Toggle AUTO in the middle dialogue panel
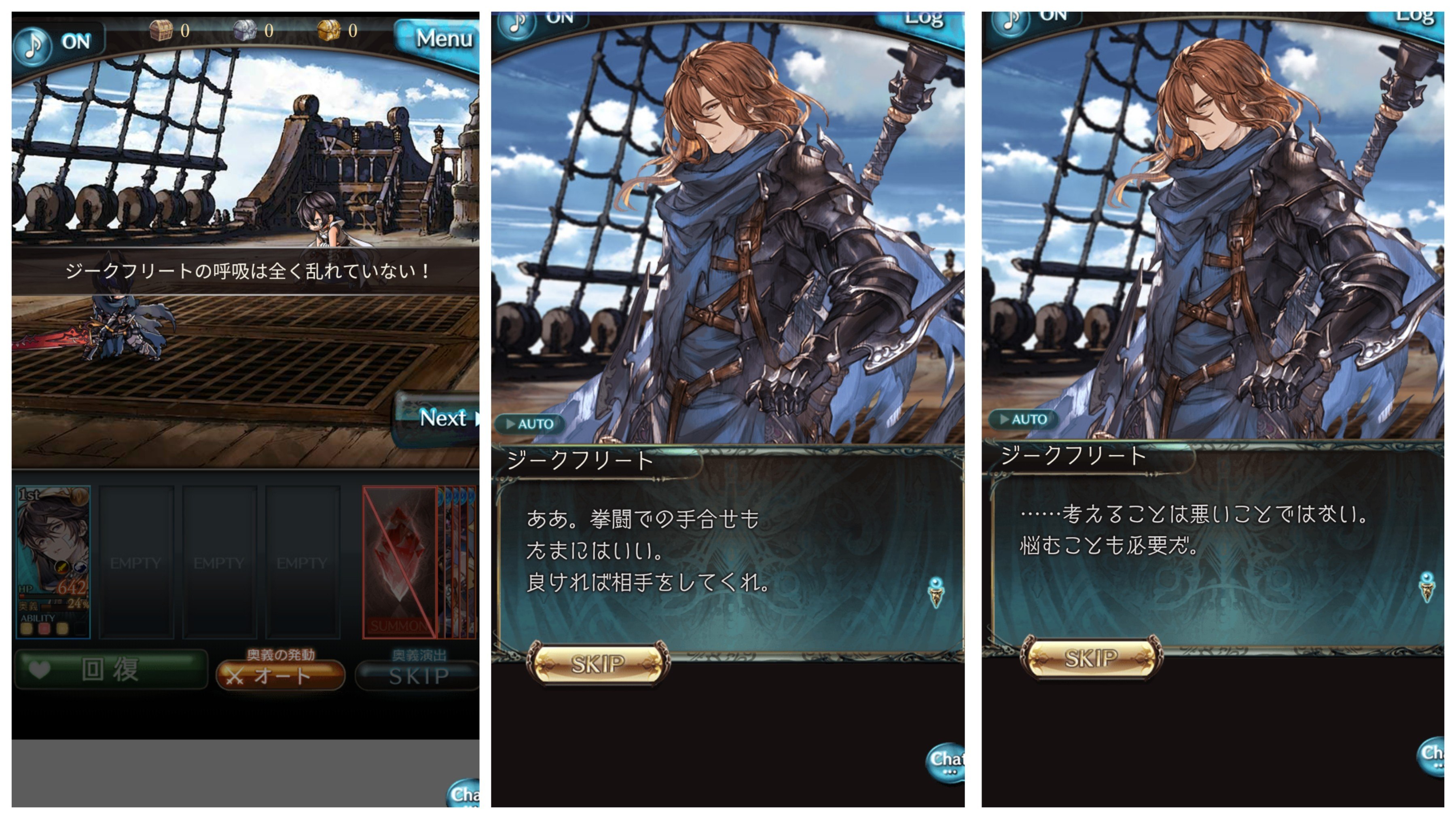The width and height of the screenshot is (1456, 819). (529, 424)
